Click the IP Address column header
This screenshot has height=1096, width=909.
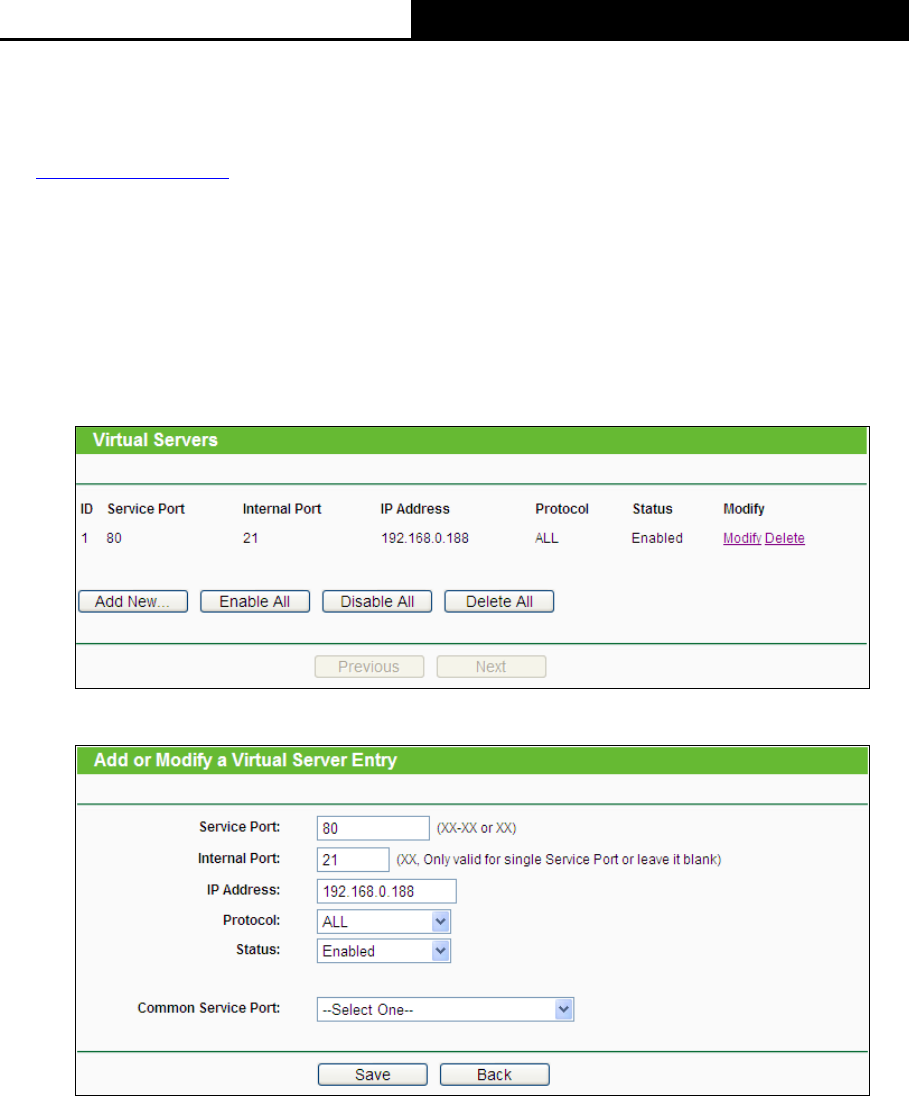point(415,509)
